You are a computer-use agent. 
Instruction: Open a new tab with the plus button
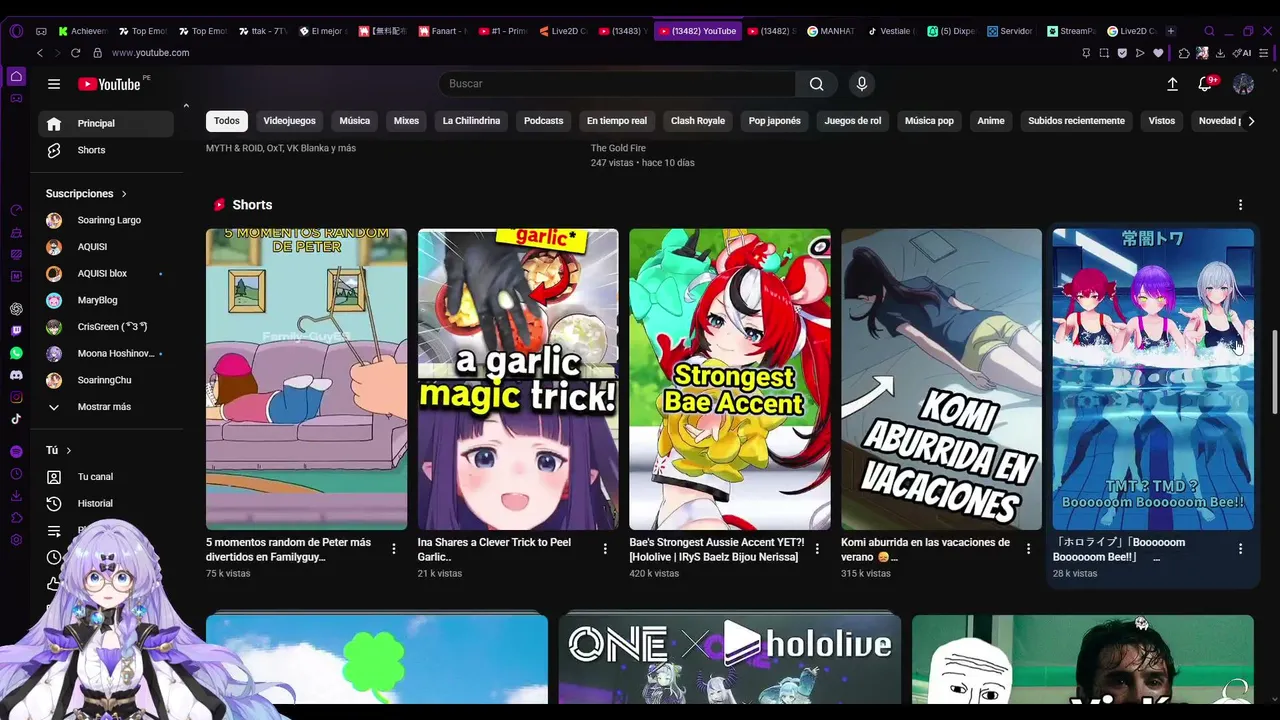click(x=1171, y=31)
